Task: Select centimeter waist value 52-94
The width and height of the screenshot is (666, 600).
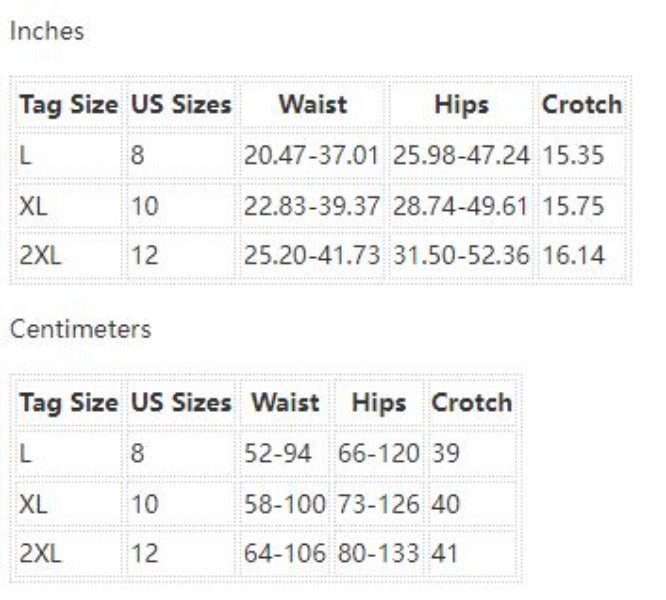Action: click(x=278, y=454)
